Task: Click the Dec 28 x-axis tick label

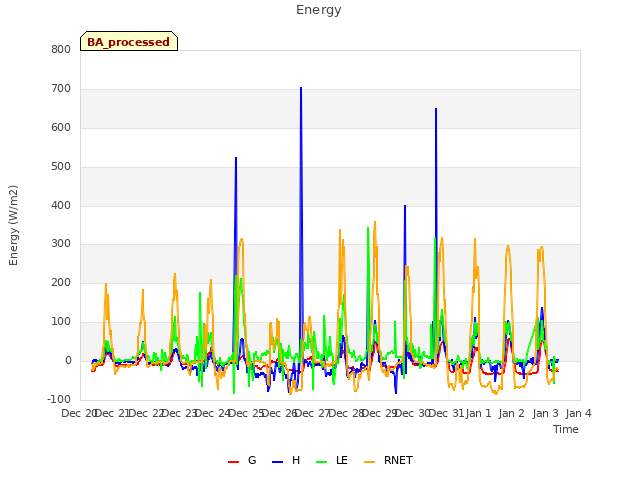Action: click(x=347, y=413)
